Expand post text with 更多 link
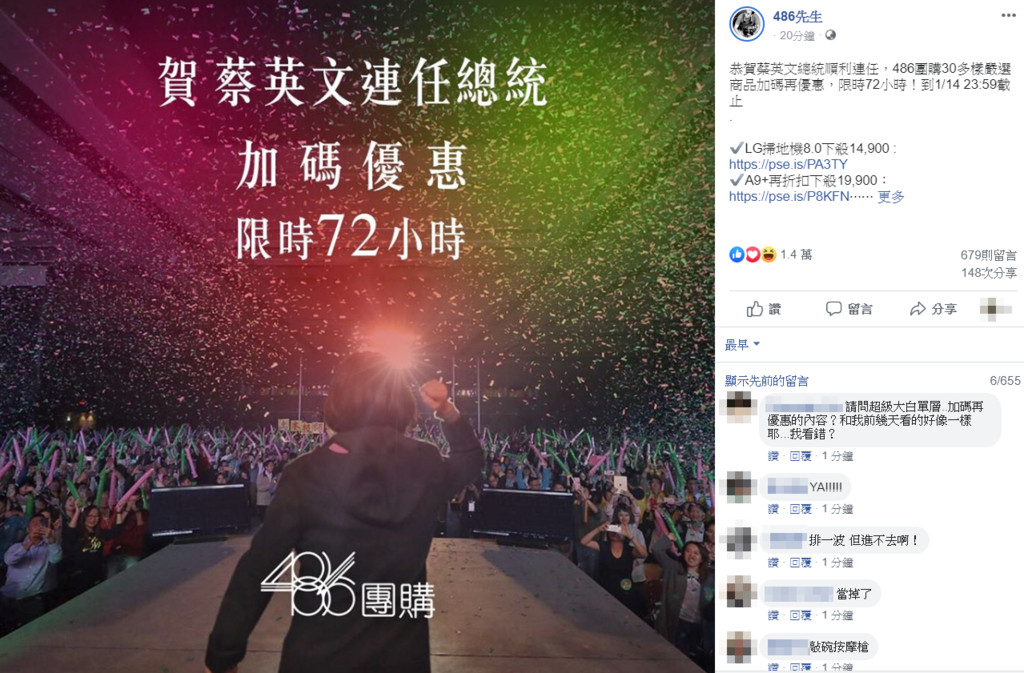1024x673 pixels. click(x=891, y=196)
